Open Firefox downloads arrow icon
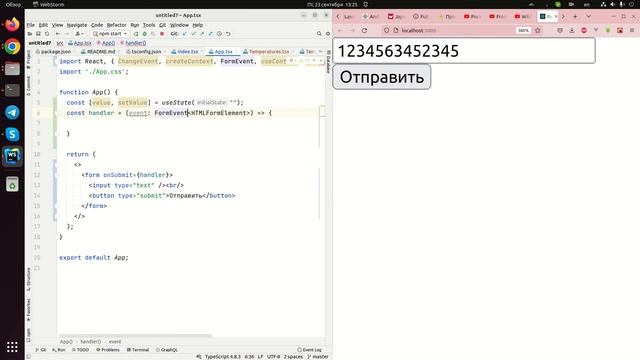The width and height of the screenshot is (640, 360). [x=572, y=31]
